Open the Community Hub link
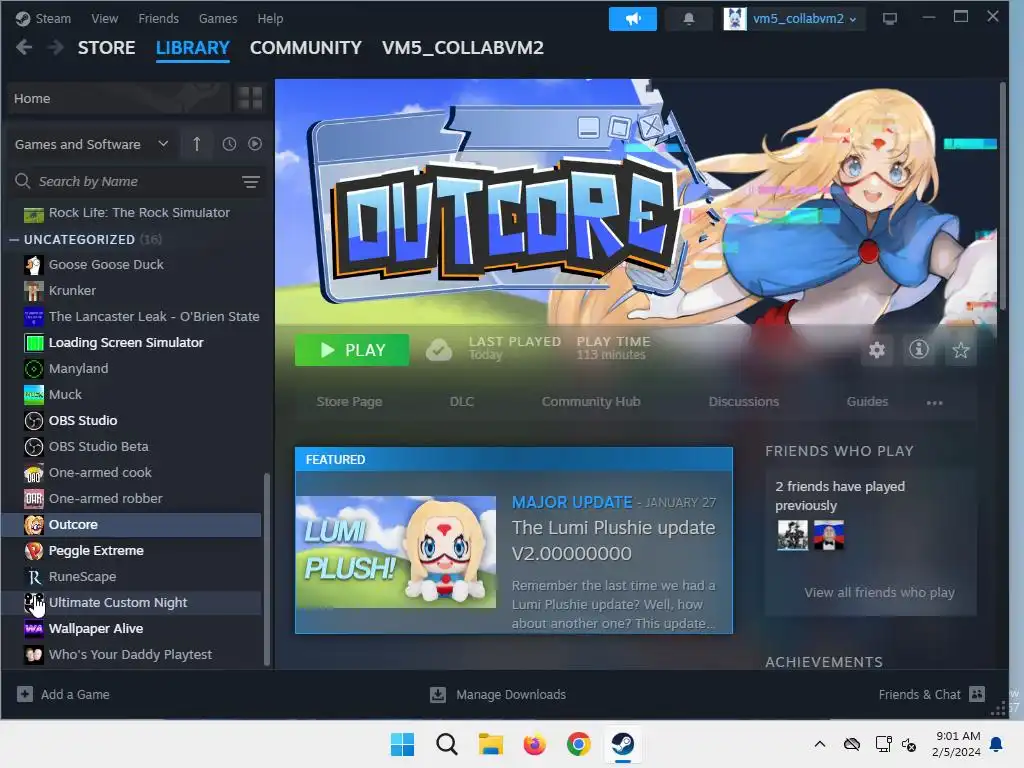Image resolution: width=1024 pixels, height=768 pixels. 591,402
